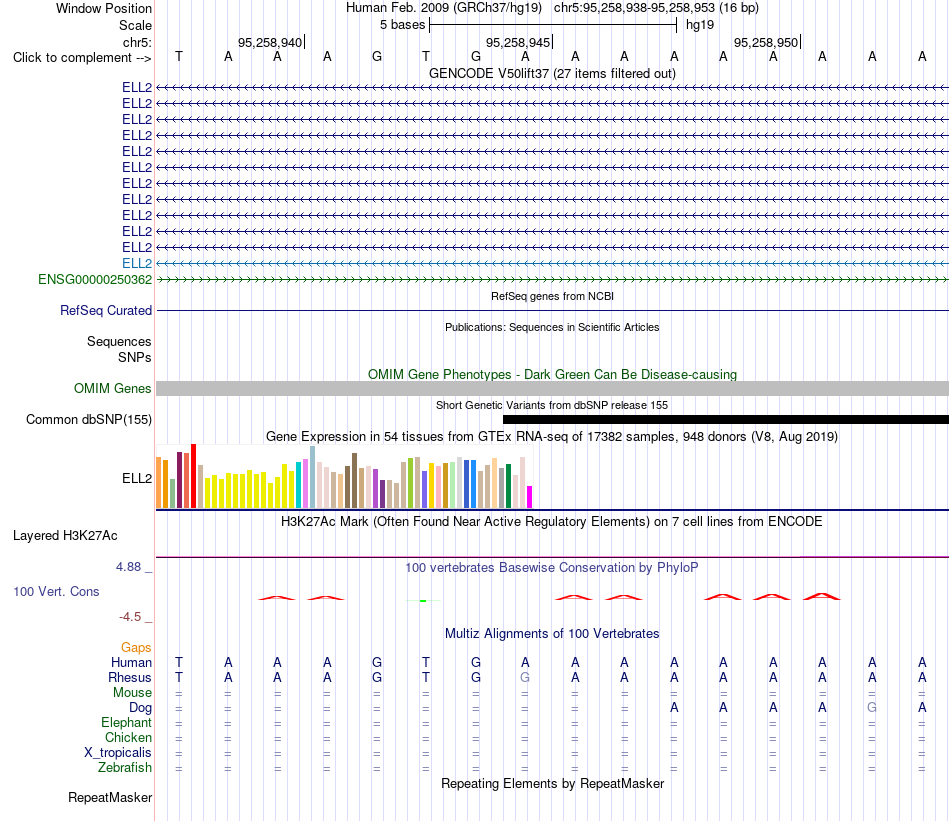Image resolution: width=950 pixels, height=821 pixels.
Task: Click the GTEx ELL2 expression label
Action: 137,478
